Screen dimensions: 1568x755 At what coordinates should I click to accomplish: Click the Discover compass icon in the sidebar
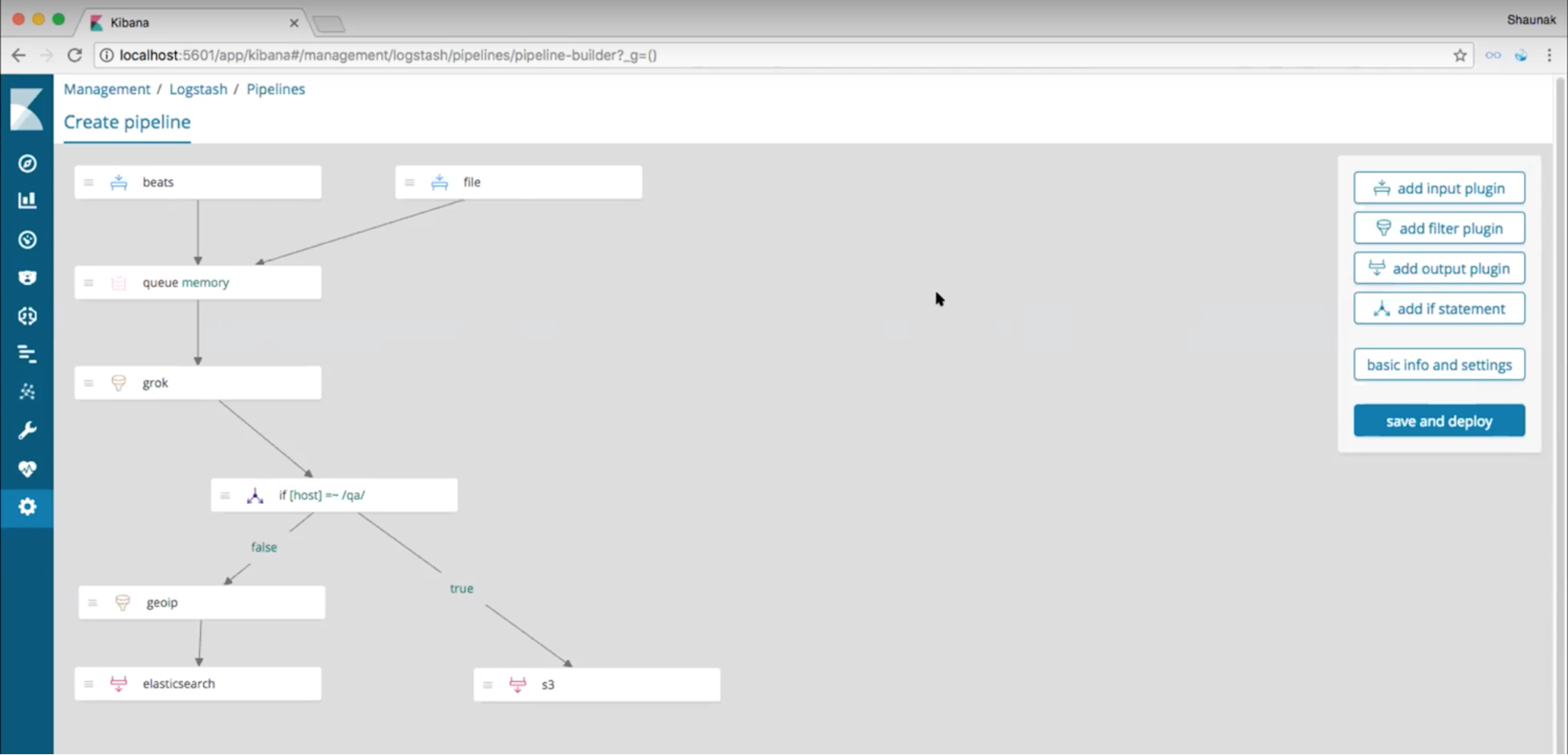[x=27, y=163]
